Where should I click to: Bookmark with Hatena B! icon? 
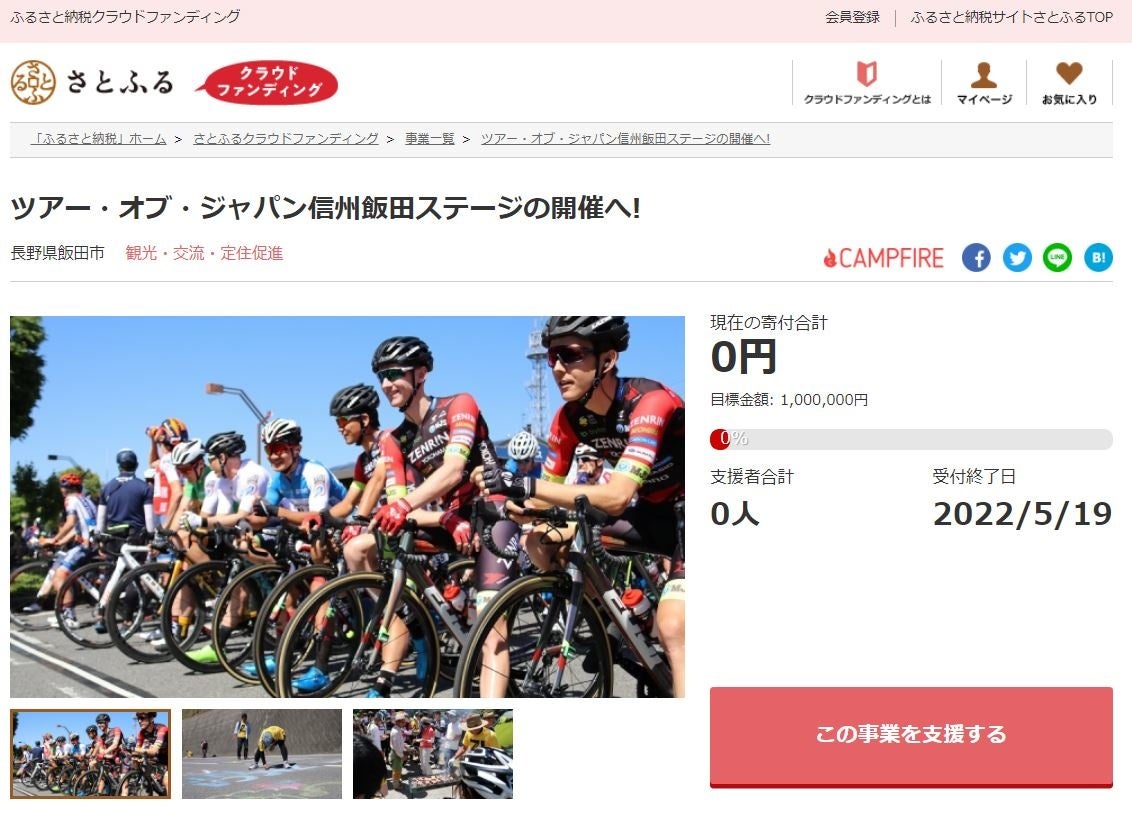click(x=1098, y=258)
